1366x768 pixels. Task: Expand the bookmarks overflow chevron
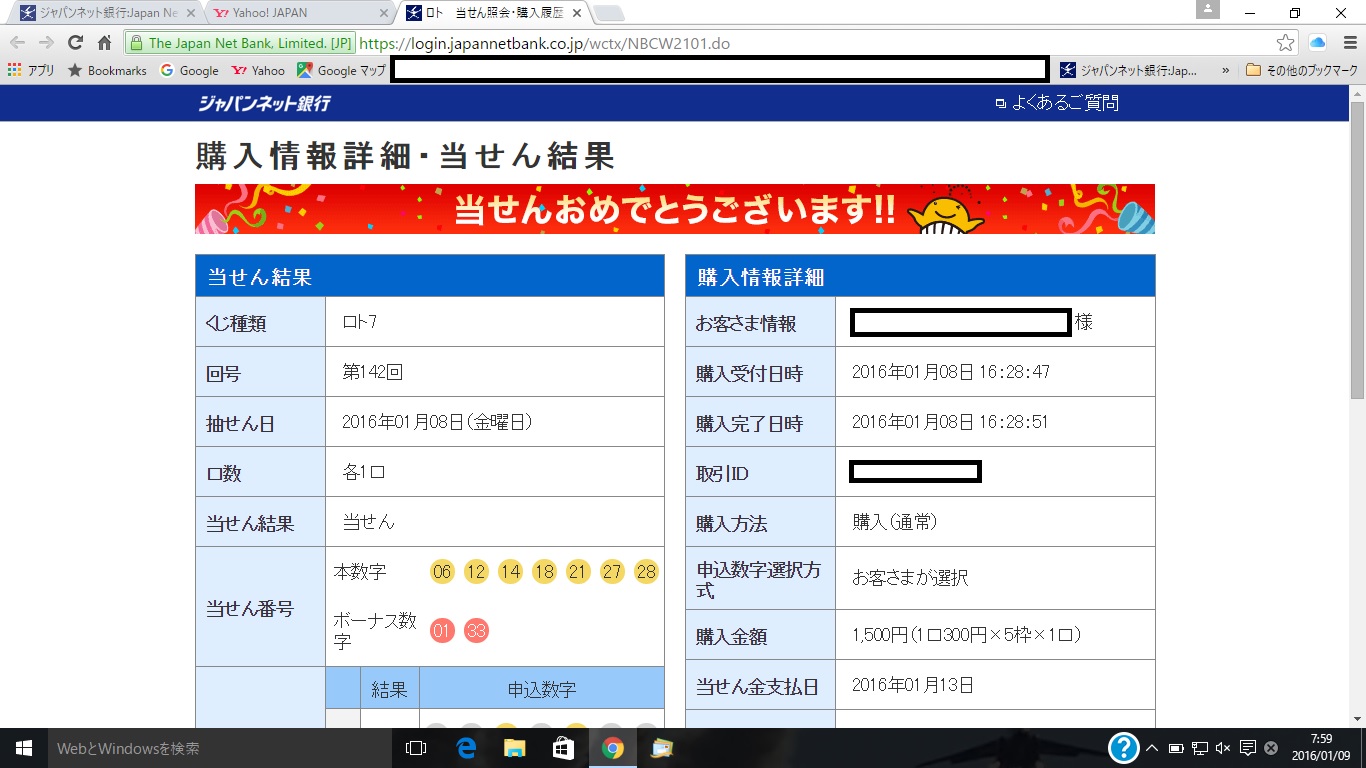pos(1225,70)
